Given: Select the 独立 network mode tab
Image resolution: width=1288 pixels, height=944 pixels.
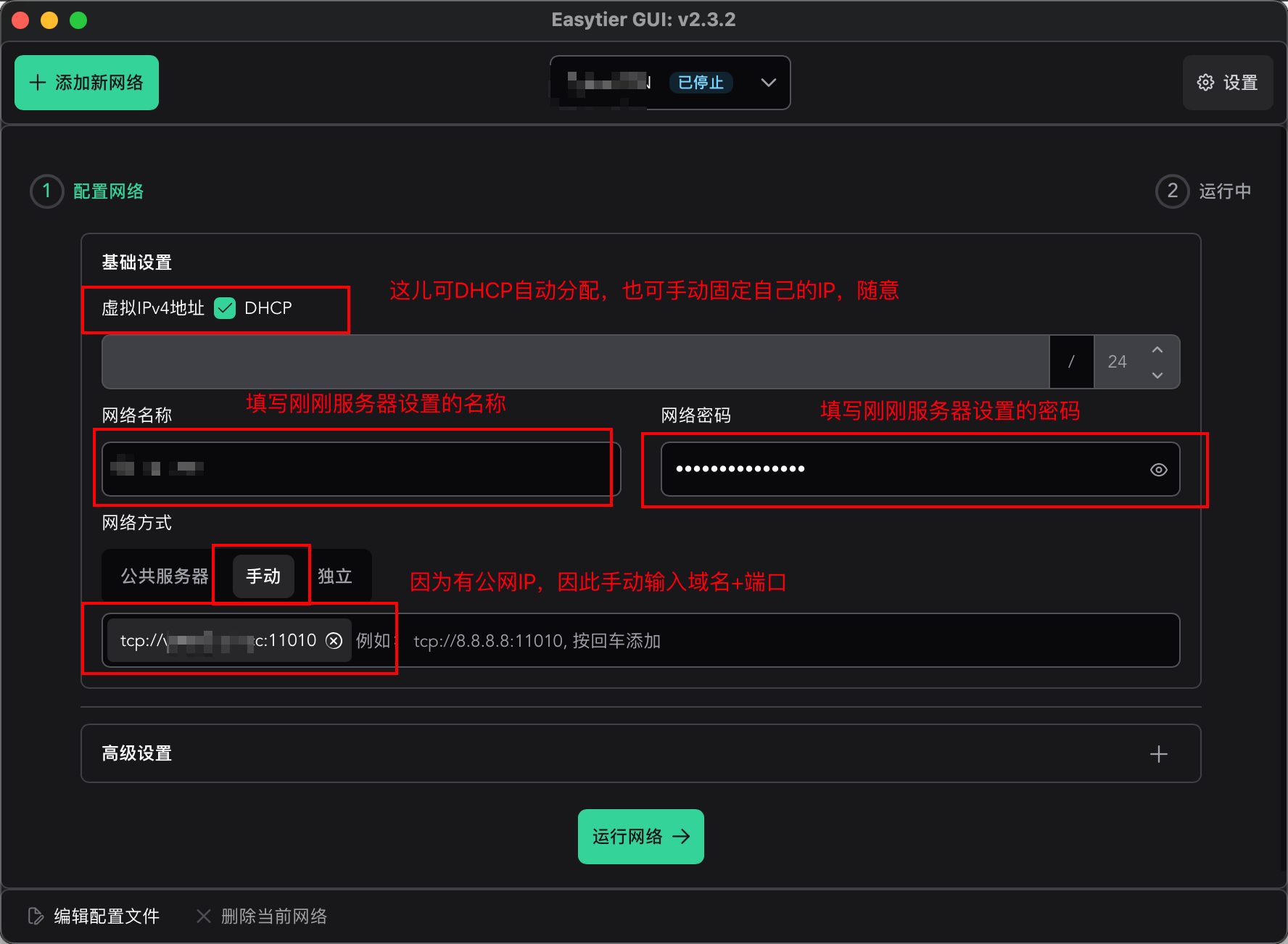Looking at the screenshot, I should (x=334, y=575).
